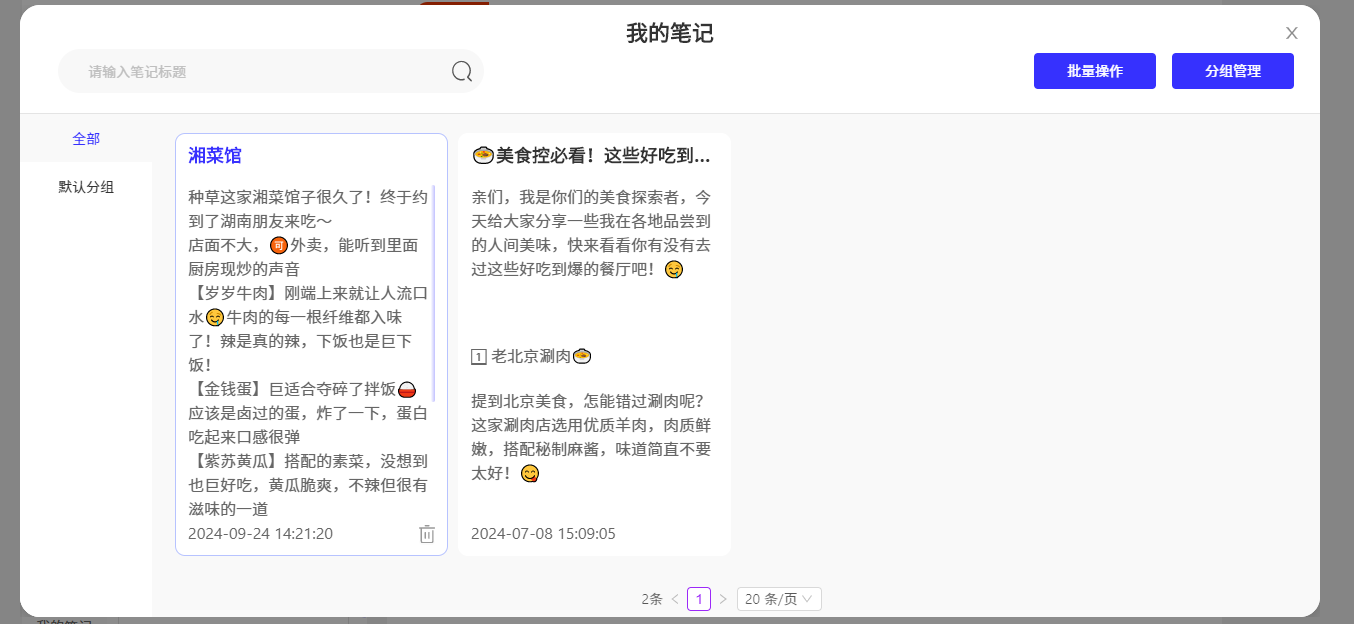This screenshot has height=624, width=1354.
Task: Click the 2024-07-08 15:09:05 timestamp
Action: [x=543, y=534]
